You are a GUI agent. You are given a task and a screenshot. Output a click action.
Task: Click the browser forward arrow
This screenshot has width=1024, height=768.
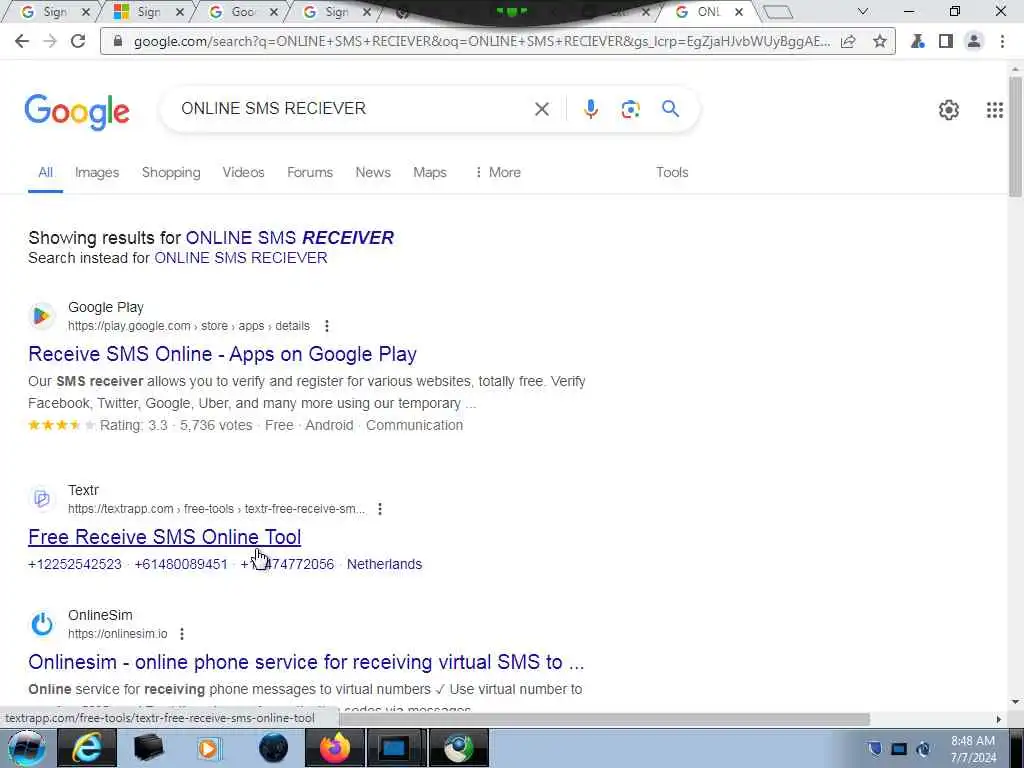click(x=50, y=41)
